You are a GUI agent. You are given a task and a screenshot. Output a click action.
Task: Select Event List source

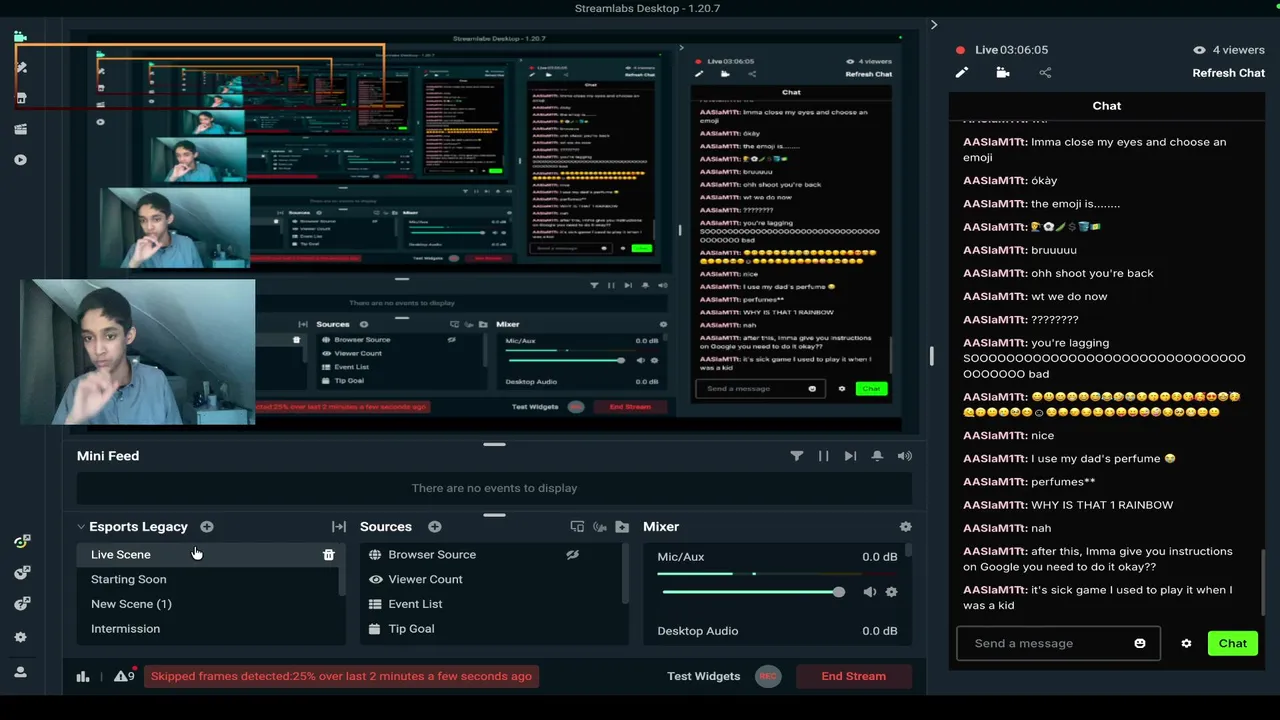coord(490,604)
